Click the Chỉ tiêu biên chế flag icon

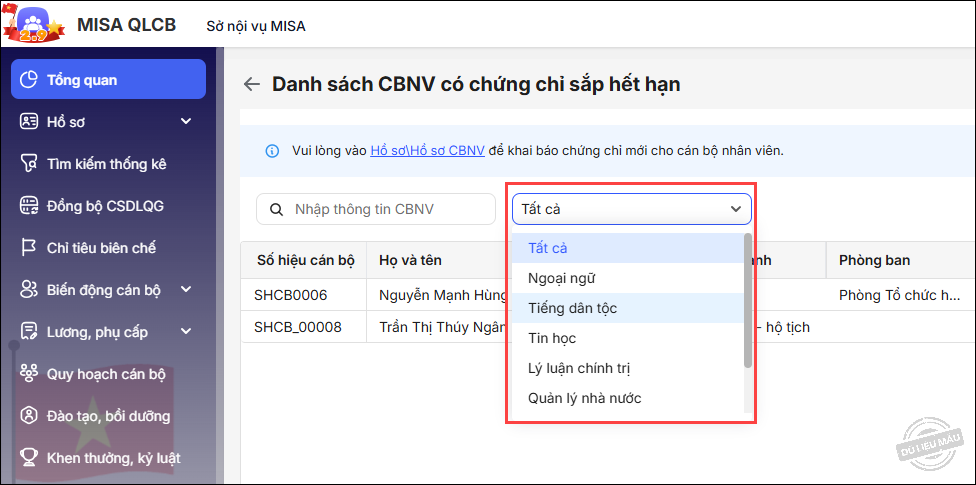[29, 248]
